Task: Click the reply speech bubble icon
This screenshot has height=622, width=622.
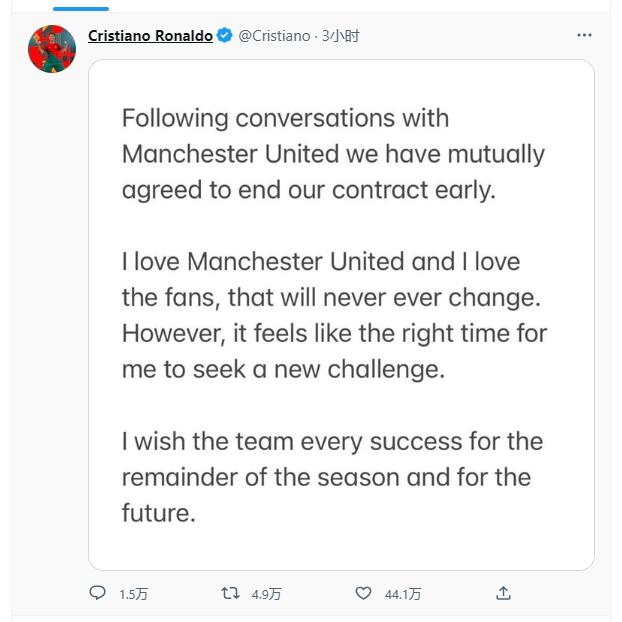Action: tap(97, 593)
